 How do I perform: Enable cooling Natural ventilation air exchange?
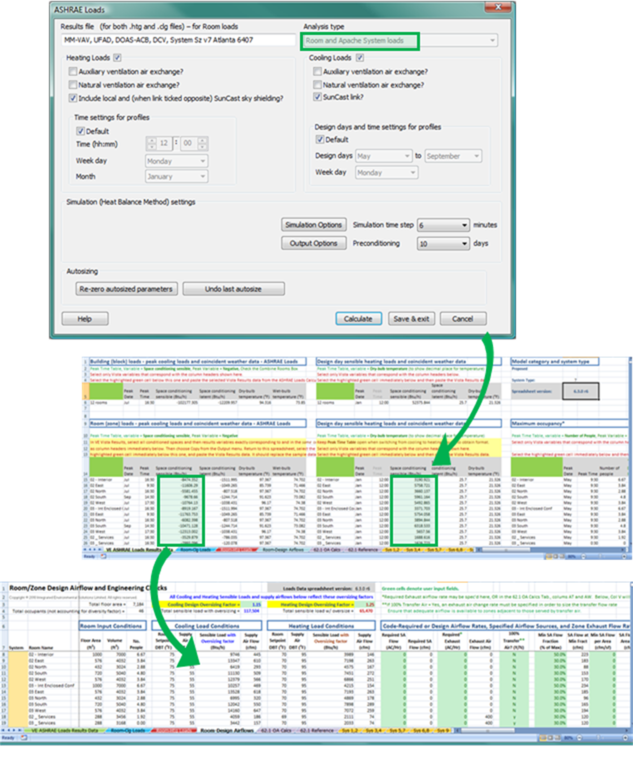point(315,85)
